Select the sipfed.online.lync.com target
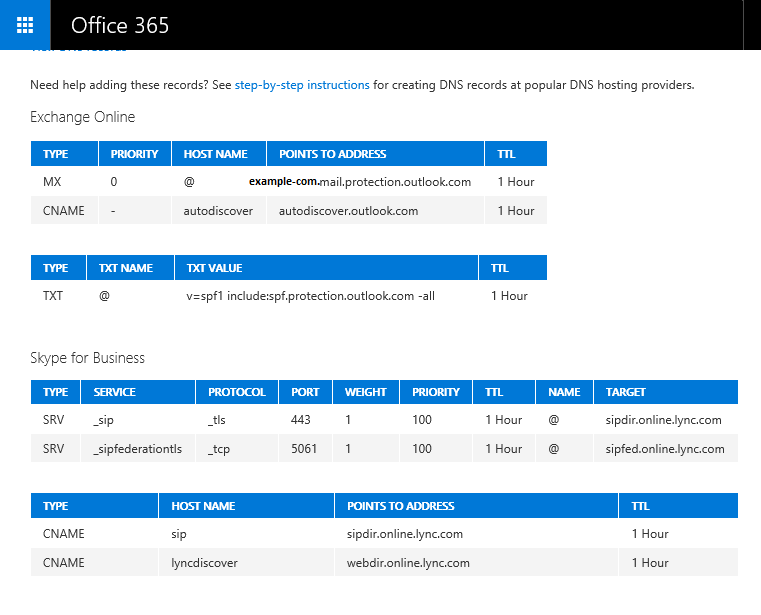Screen dimensions: 761x615 [664, 449]
